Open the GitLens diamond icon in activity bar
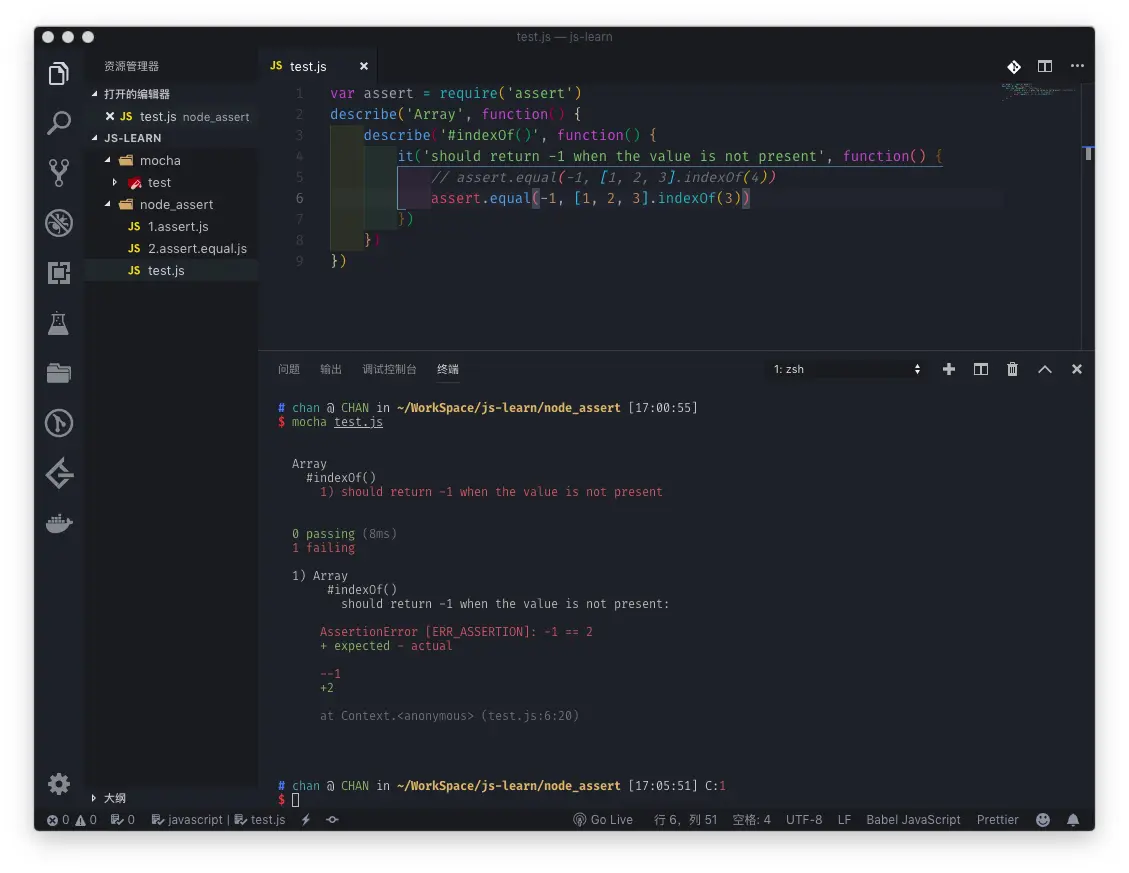 (x=59, y=473)
